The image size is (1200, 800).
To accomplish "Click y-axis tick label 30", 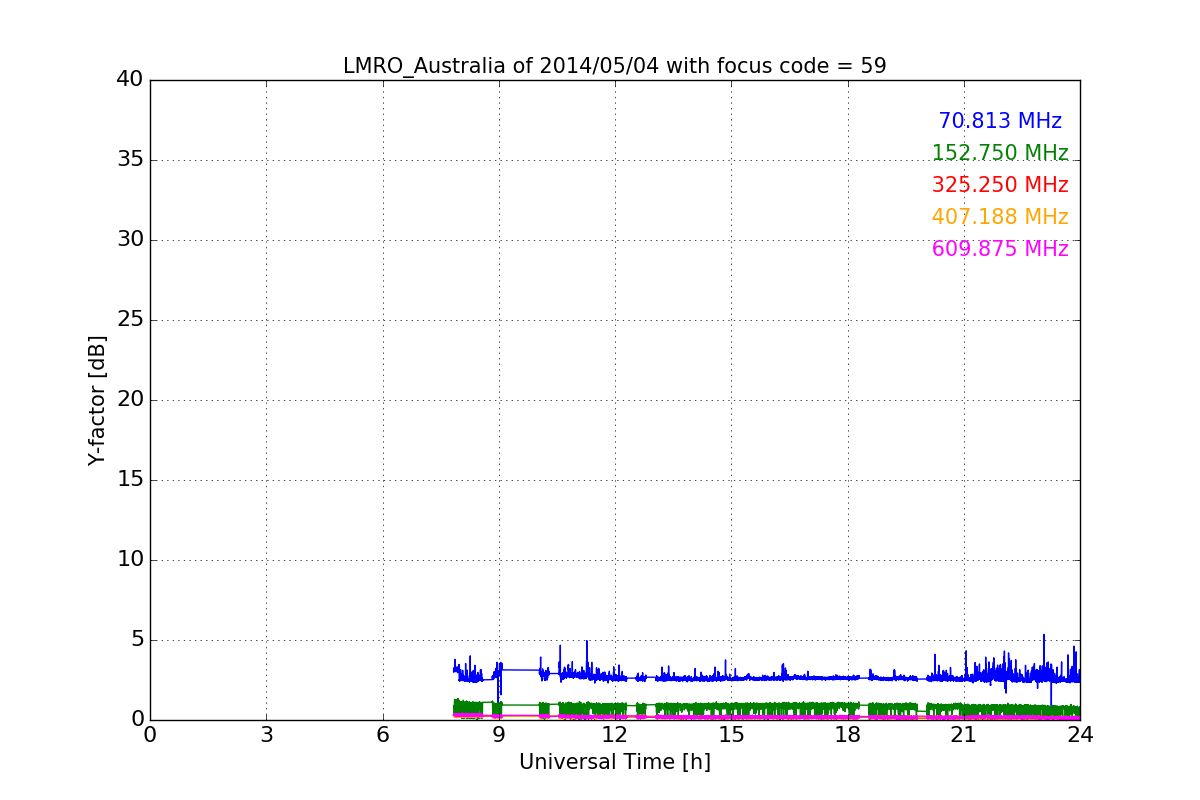I will (x=130, y=240).
